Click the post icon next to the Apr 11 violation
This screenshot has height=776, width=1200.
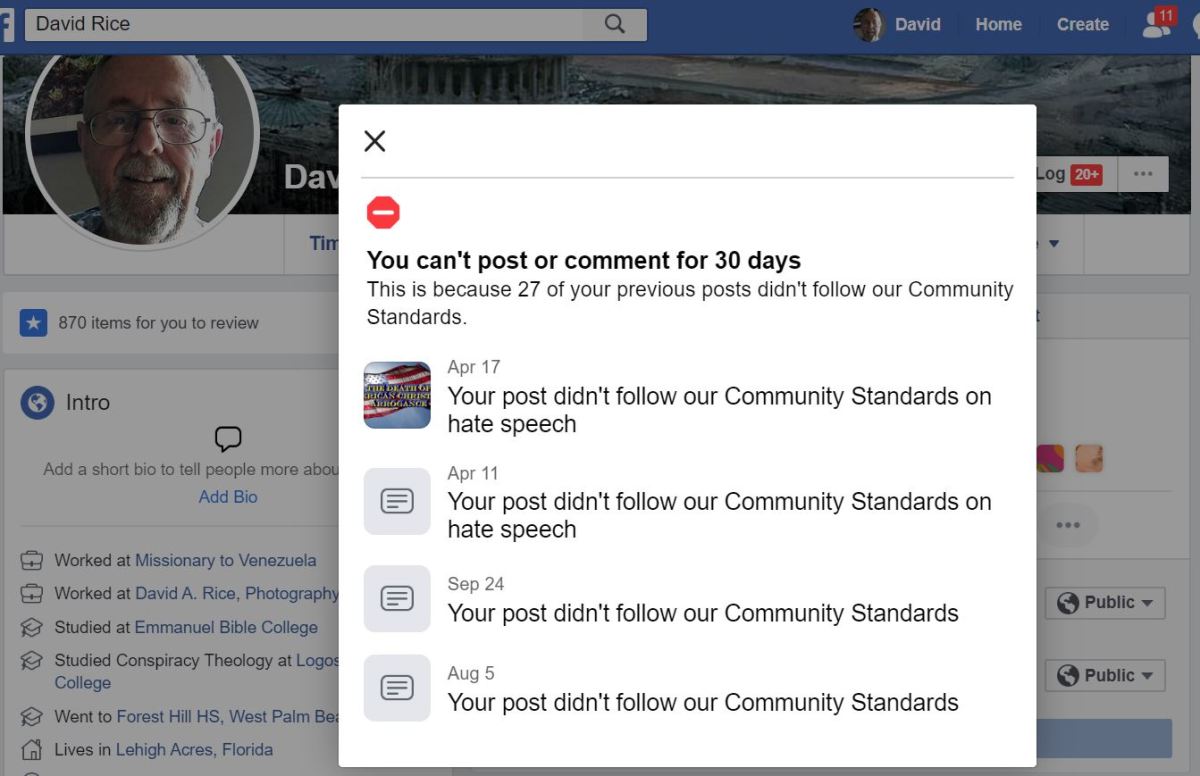tap(397, 501)
